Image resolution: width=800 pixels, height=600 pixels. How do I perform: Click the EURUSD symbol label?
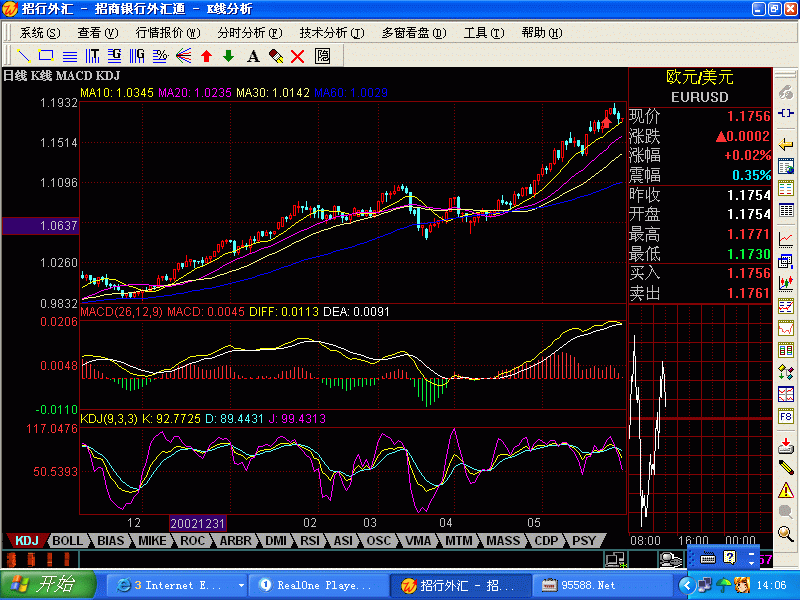699,97
